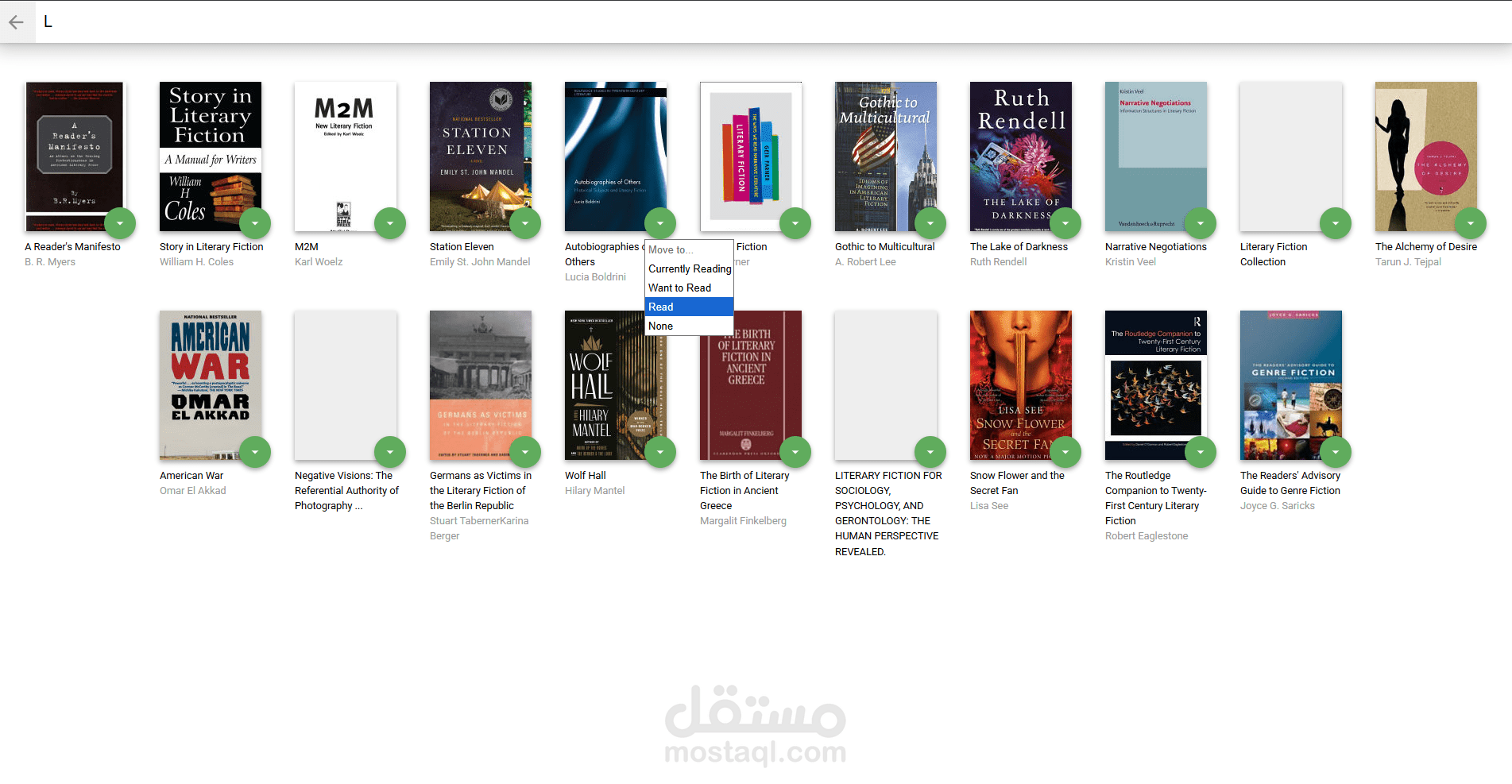The image size is (1512, 784).
Task: Click the Snow Flower and the Secret Fan cover
Action: click(1021, 385)
